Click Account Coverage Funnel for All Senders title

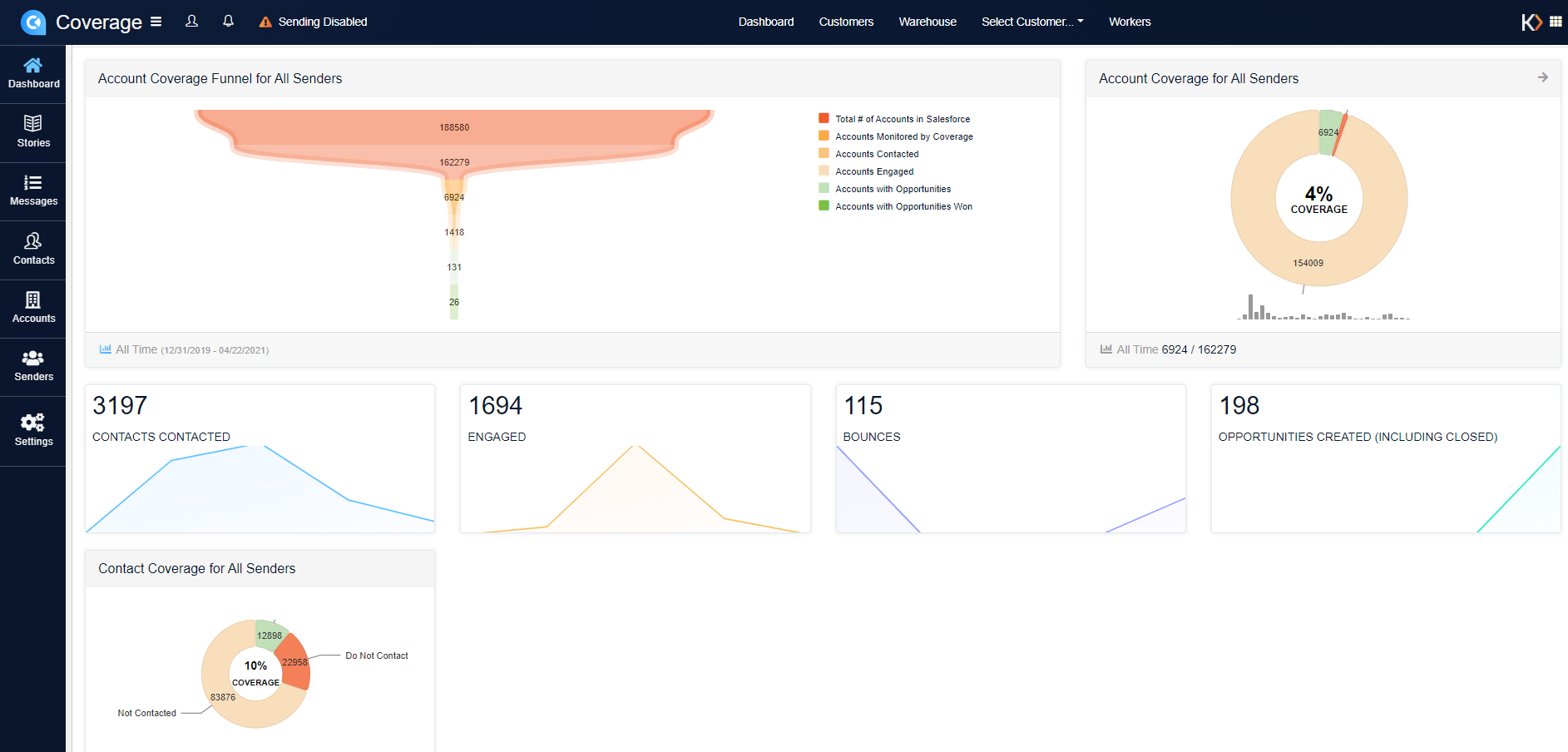[220, 78]
